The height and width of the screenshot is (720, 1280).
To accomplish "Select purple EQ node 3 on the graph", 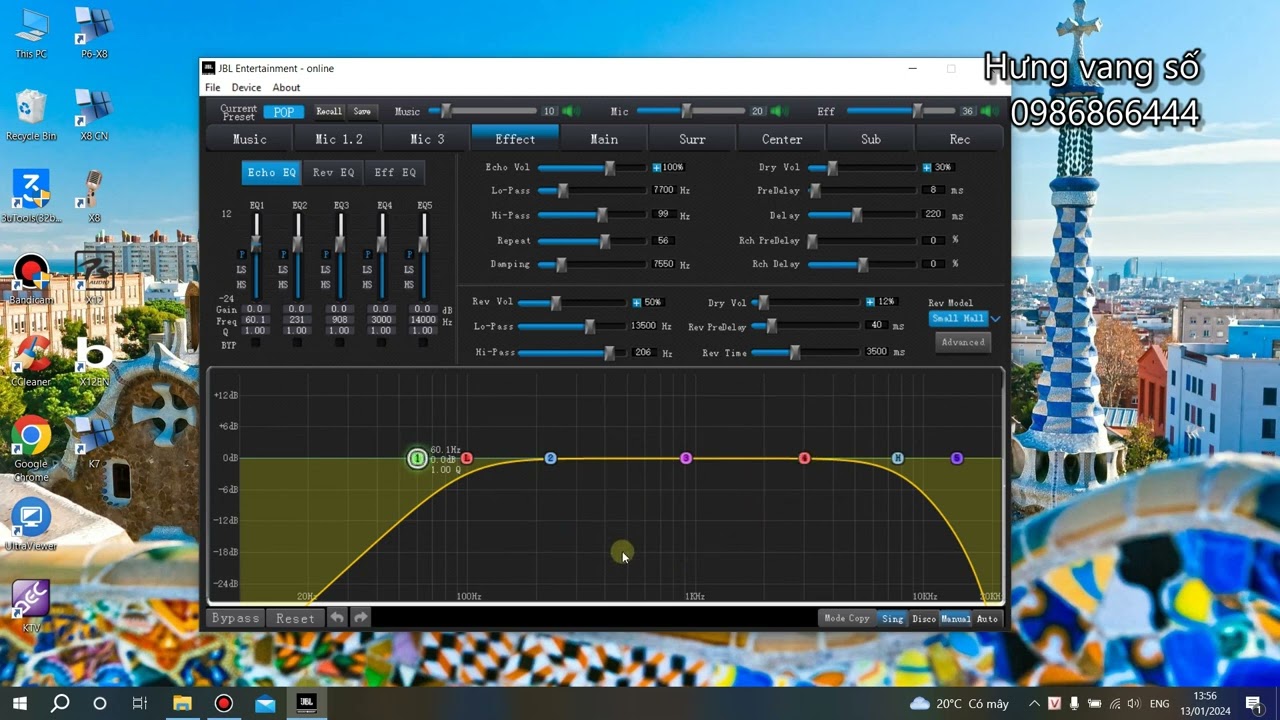I will pos(686,458).
